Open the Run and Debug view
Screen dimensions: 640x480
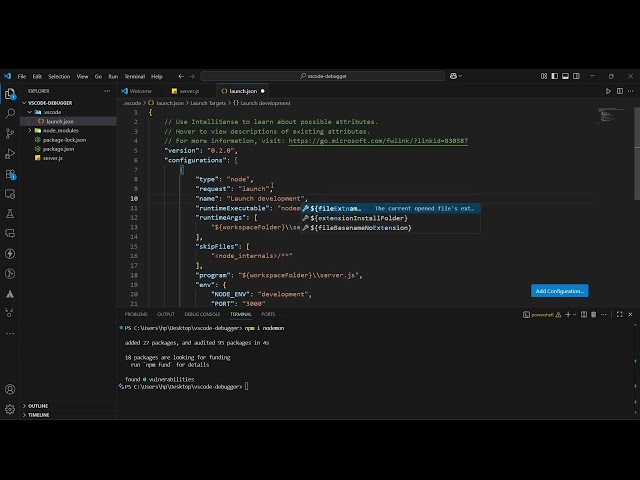(10, 153)
